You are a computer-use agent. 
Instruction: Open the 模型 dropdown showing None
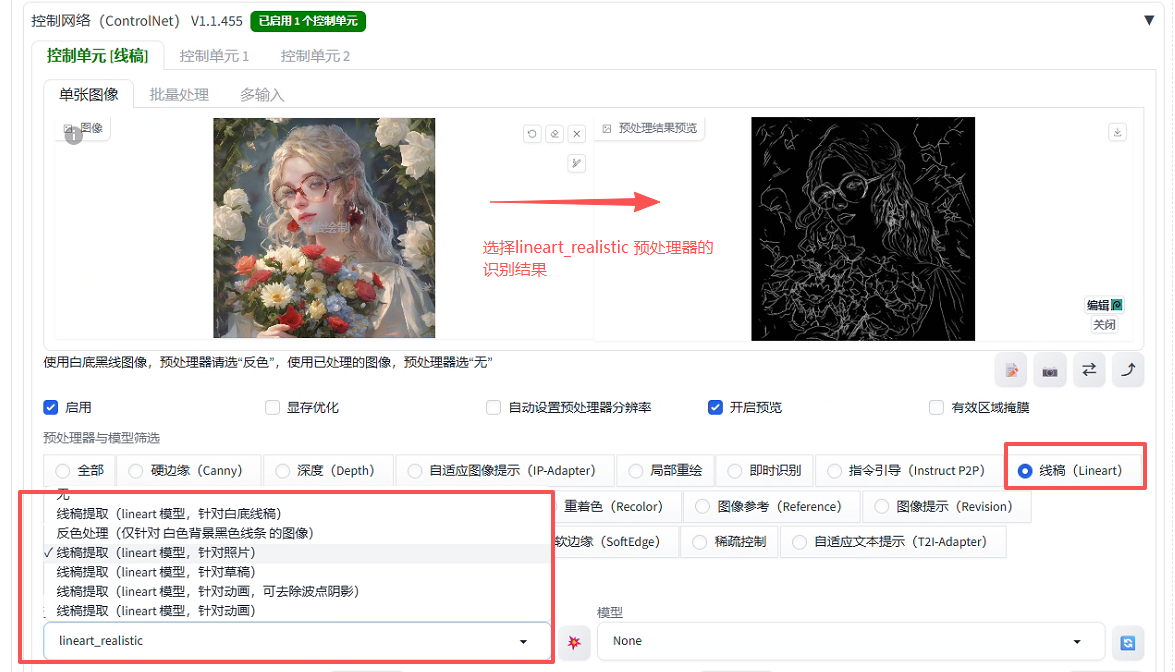point(851,641)
